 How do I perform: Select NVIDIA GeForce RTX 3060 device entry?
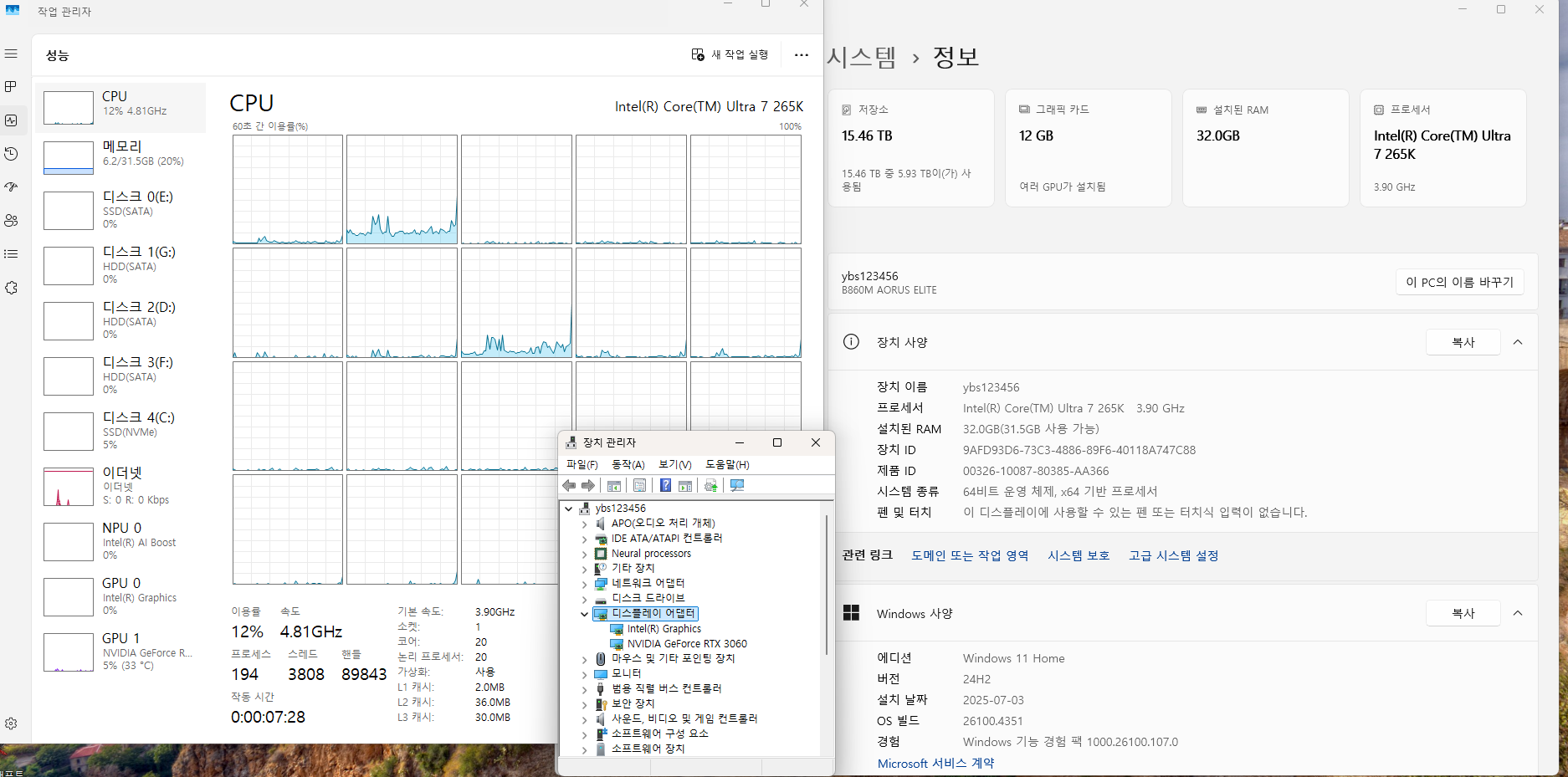[x=688, y=643]
